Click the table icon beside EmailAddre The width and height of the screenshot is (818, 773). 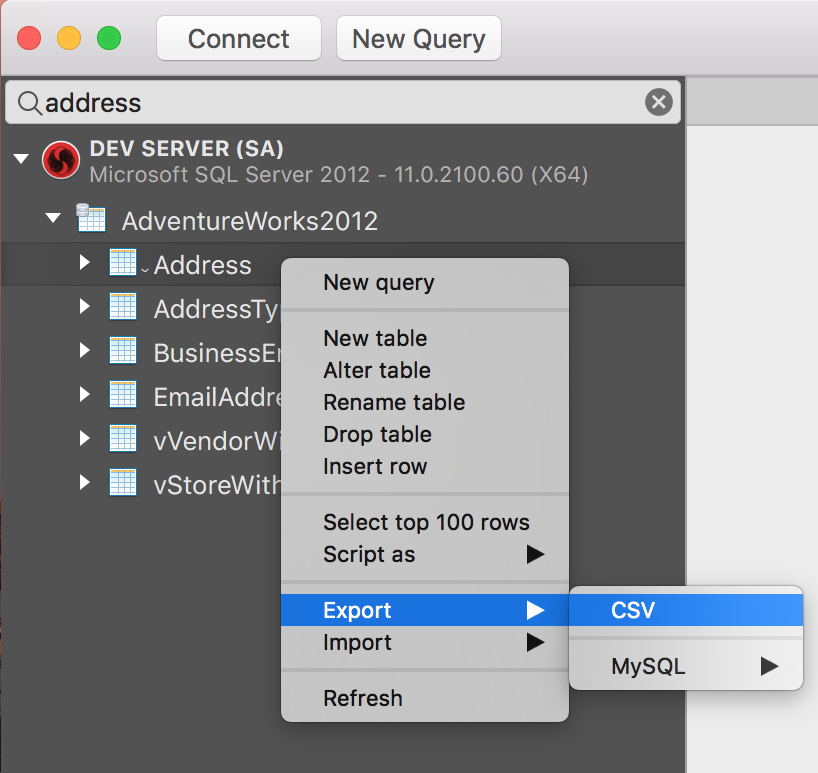click(x=122, y=394)
